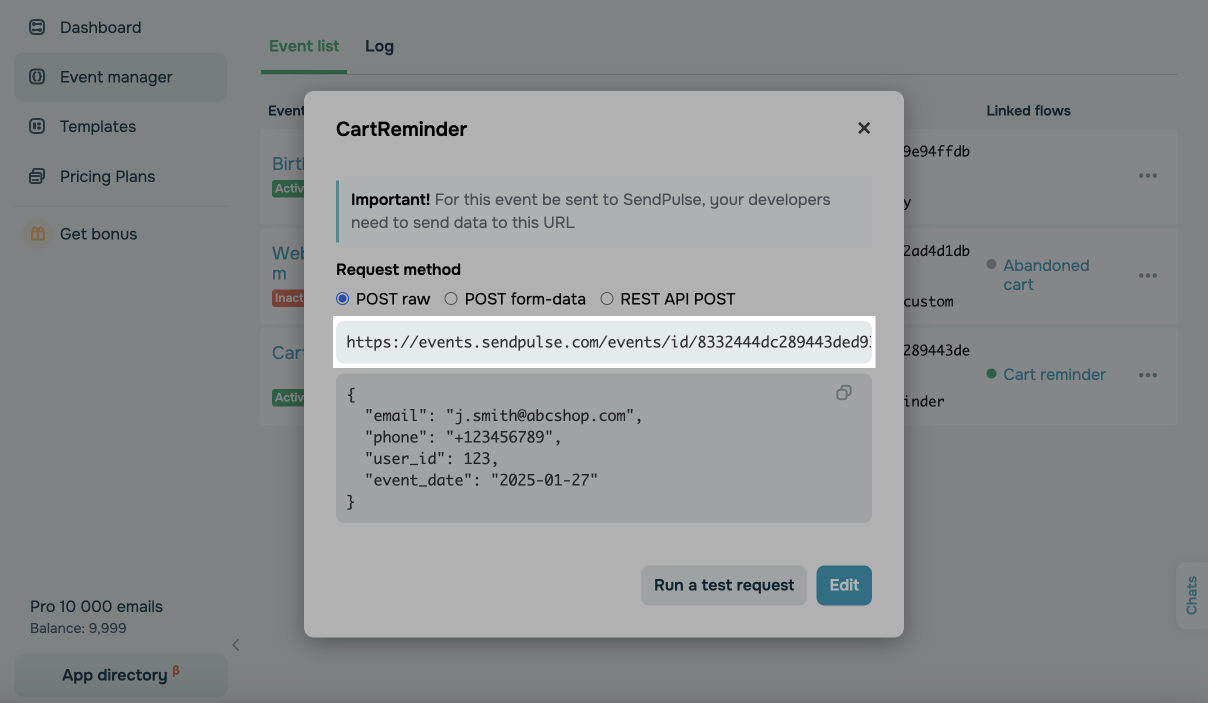Switch to the Log tab
Screen dimensions: 1208x703
379,46
